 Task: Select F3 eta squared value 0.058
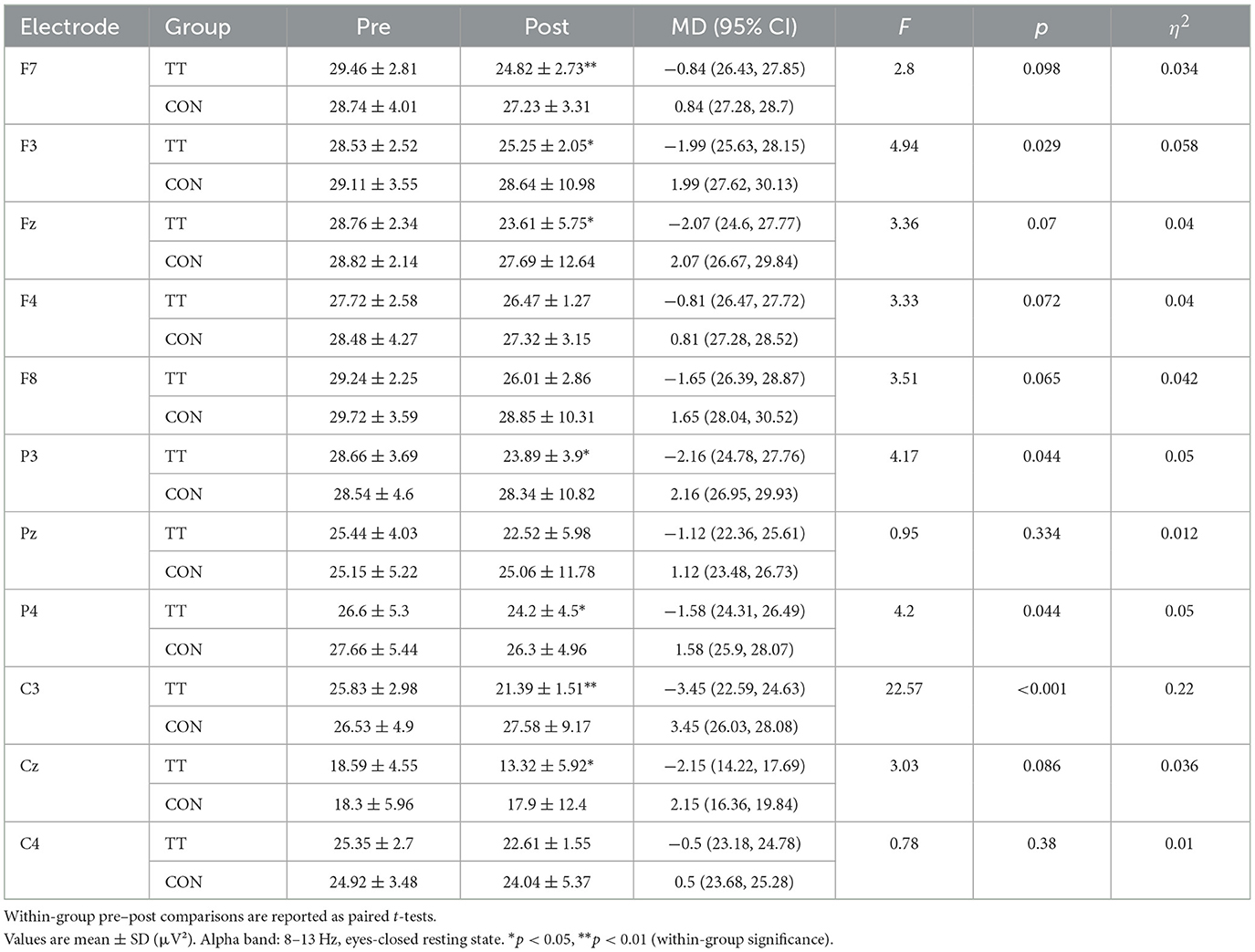pos(1179,146)
